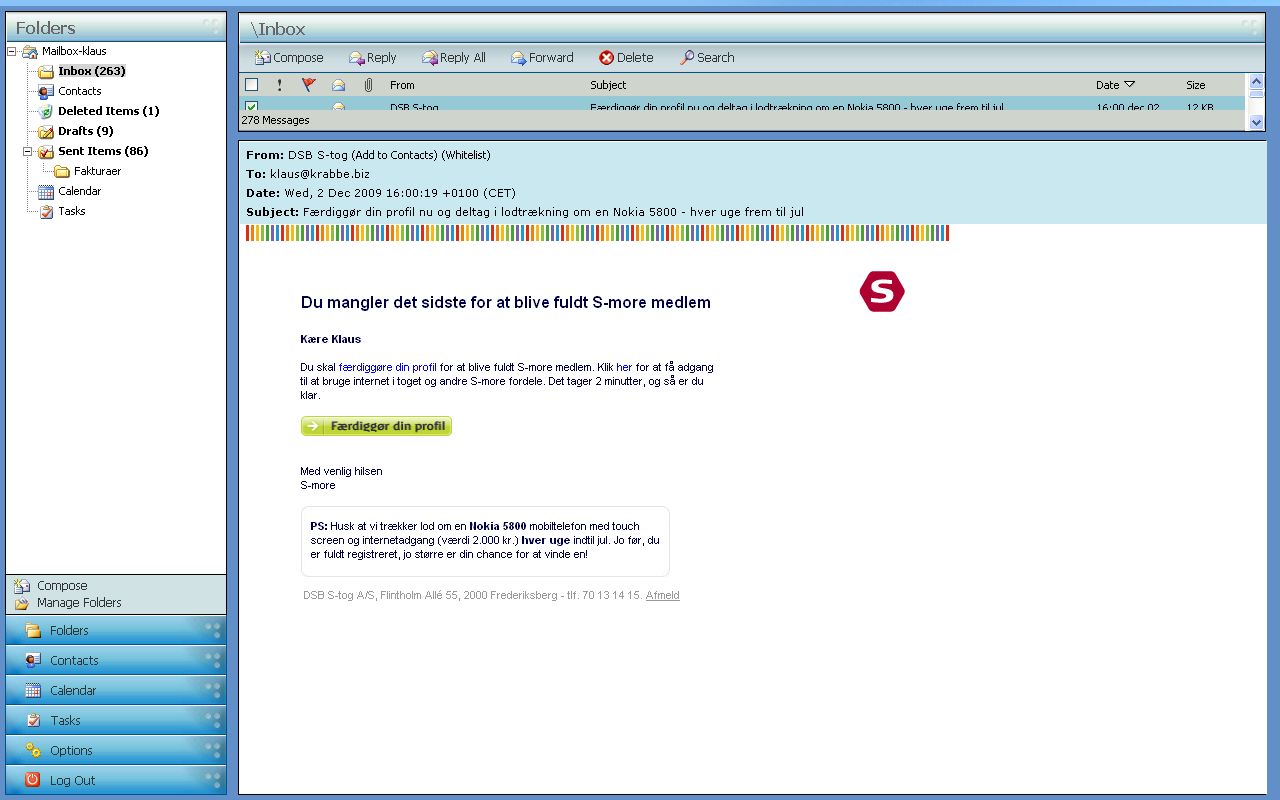Sort by the paperclip attachment column
The image size is (1280, 800).
(x=368, y=85)
